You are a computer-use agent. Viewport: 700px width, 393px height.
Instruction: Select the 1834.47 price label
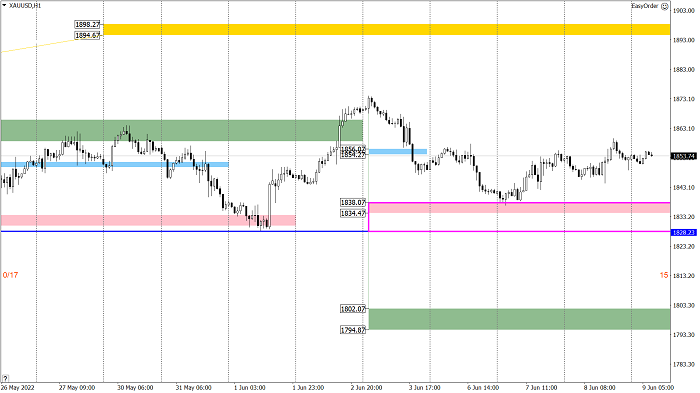pyautogui.click(x=353, y=213)
